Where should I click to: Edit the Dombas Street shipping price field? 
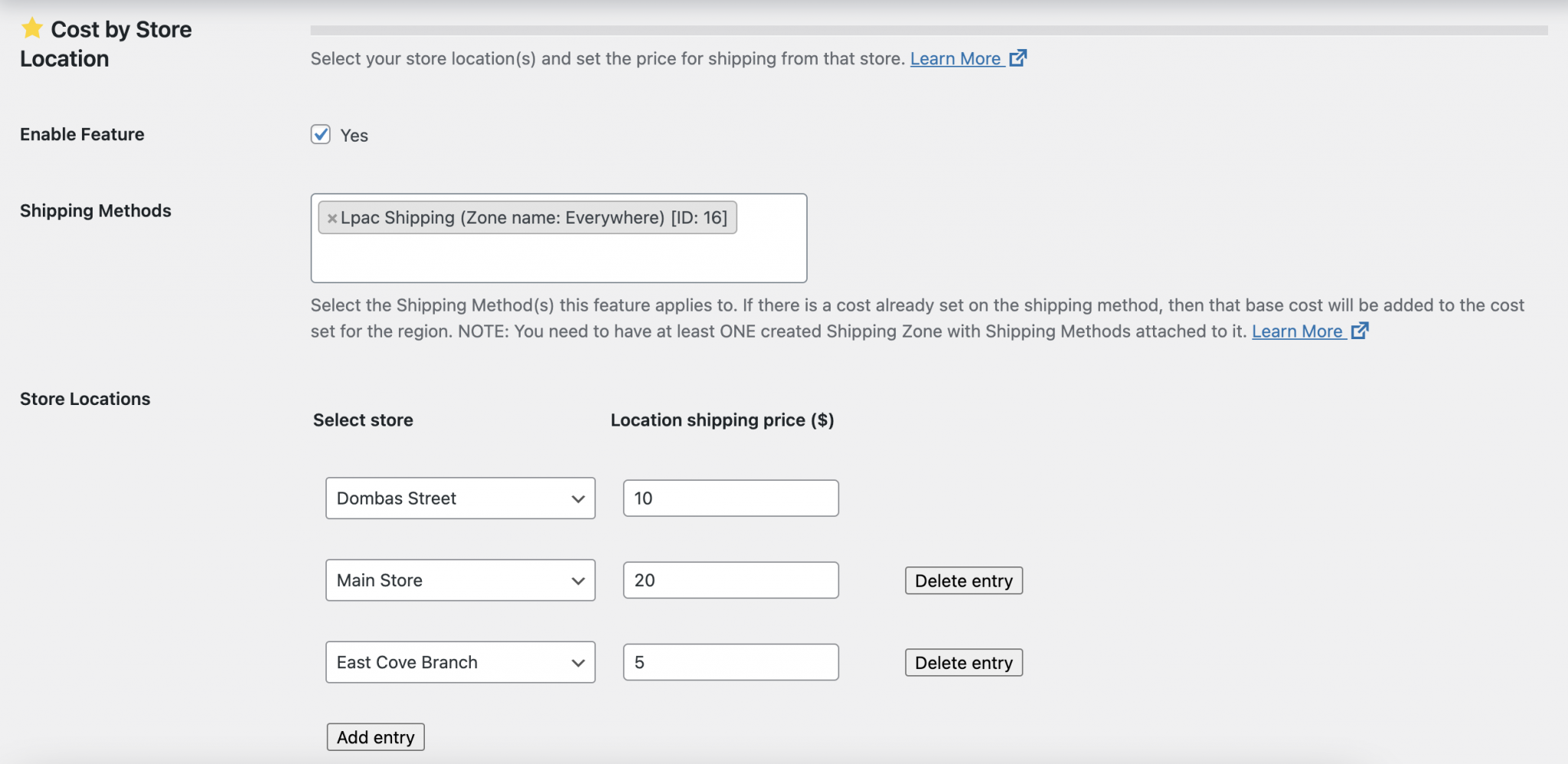731,498
